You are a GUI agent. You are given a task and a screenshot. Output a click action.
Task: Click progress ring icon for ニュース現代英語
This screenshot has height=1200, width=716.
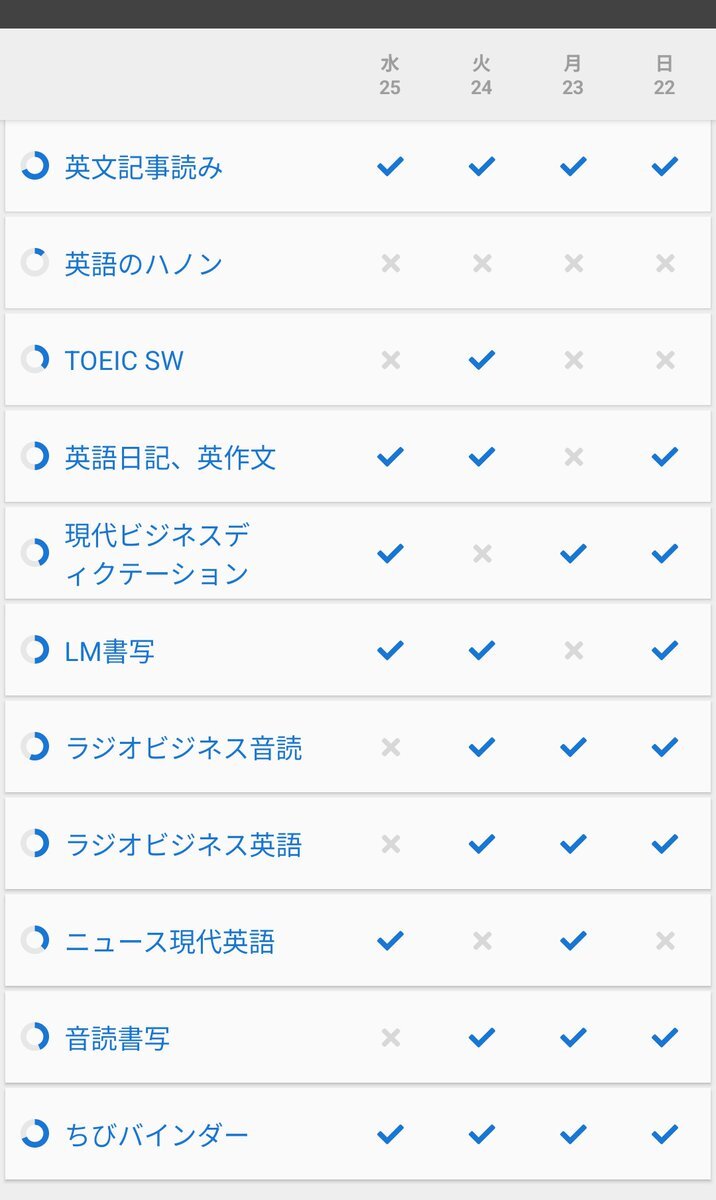click(35, 941)
